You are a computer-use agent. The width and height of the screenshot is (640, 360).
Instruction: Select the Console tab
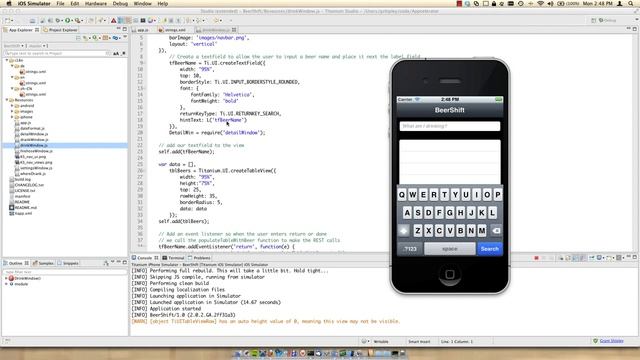click(144, 258)
